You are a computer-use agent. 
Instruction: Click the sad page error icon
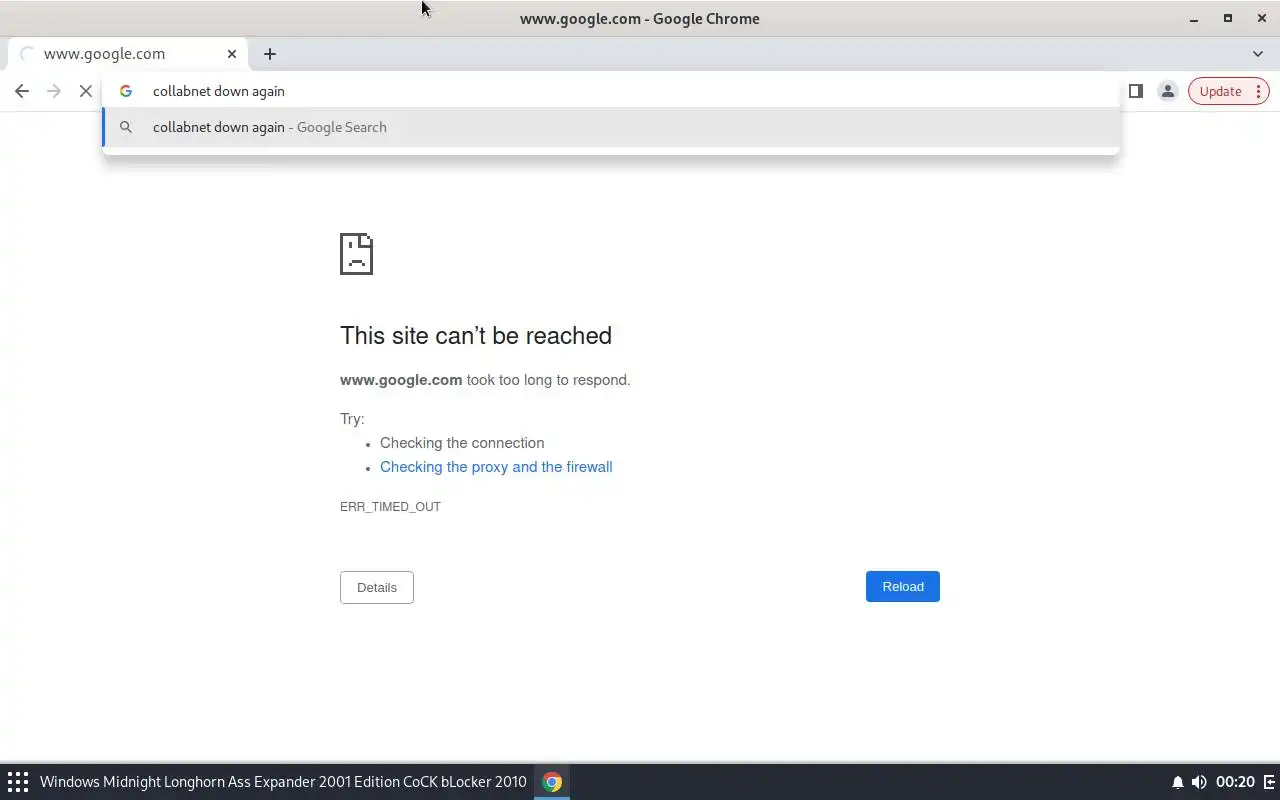(x=356, y=254)
